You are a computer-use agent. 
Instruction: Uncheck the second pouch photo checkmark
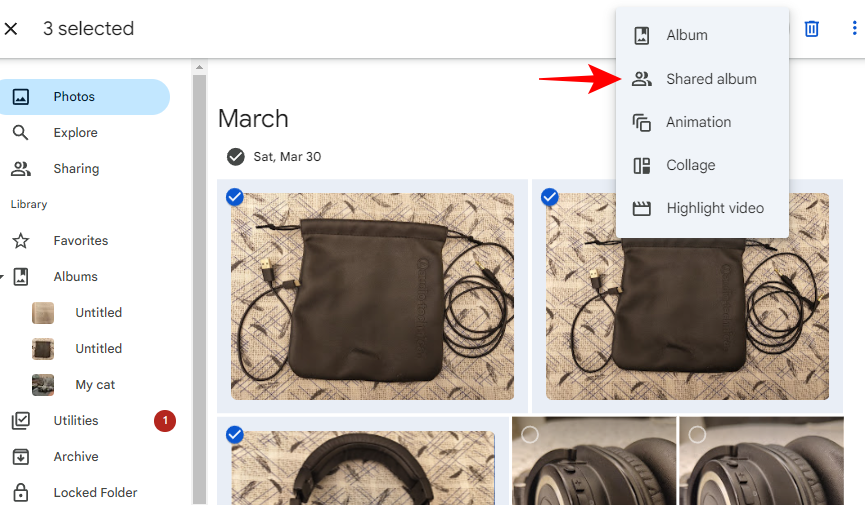coord(549,197)
